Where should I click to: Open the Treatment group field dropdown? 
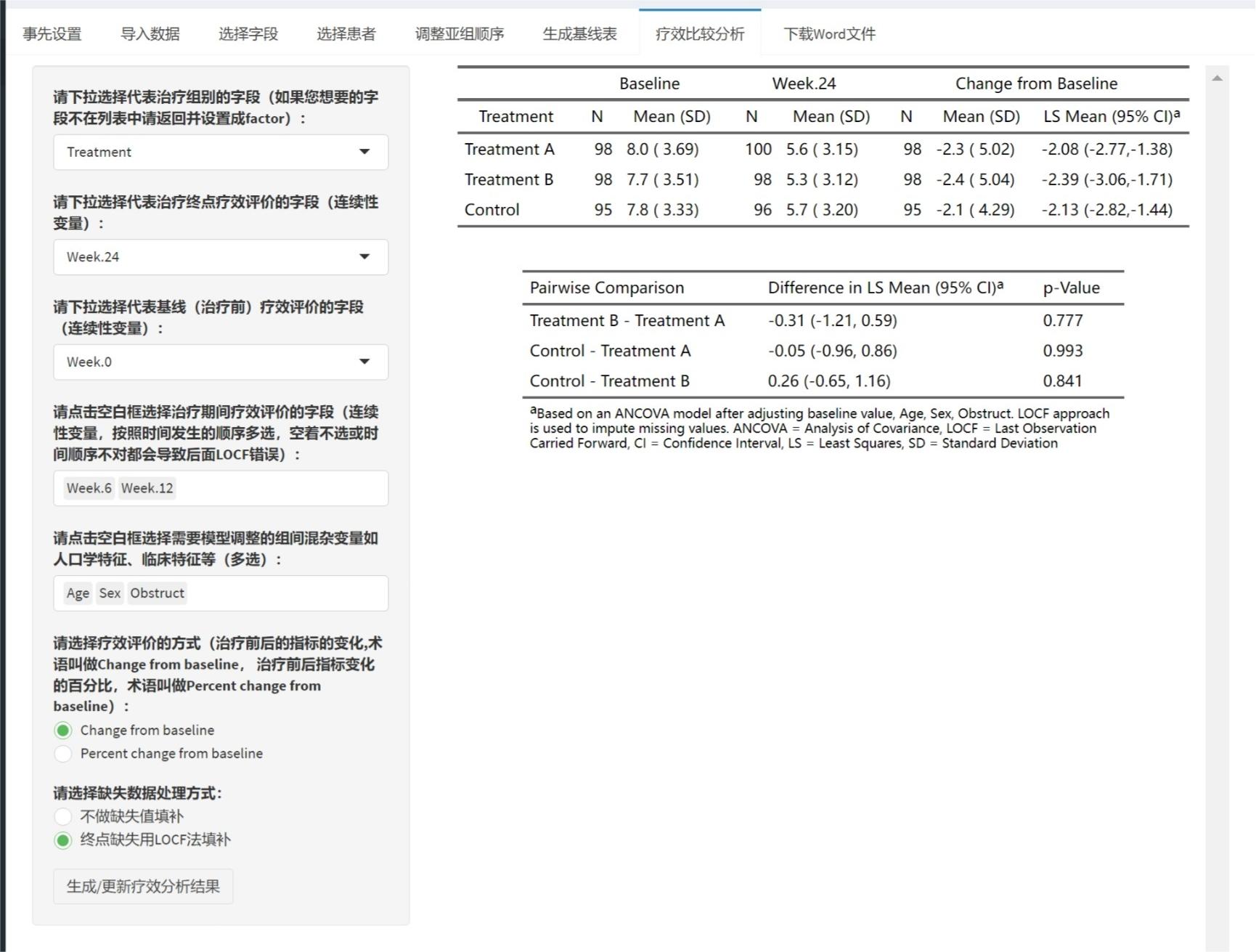(221, 152)
